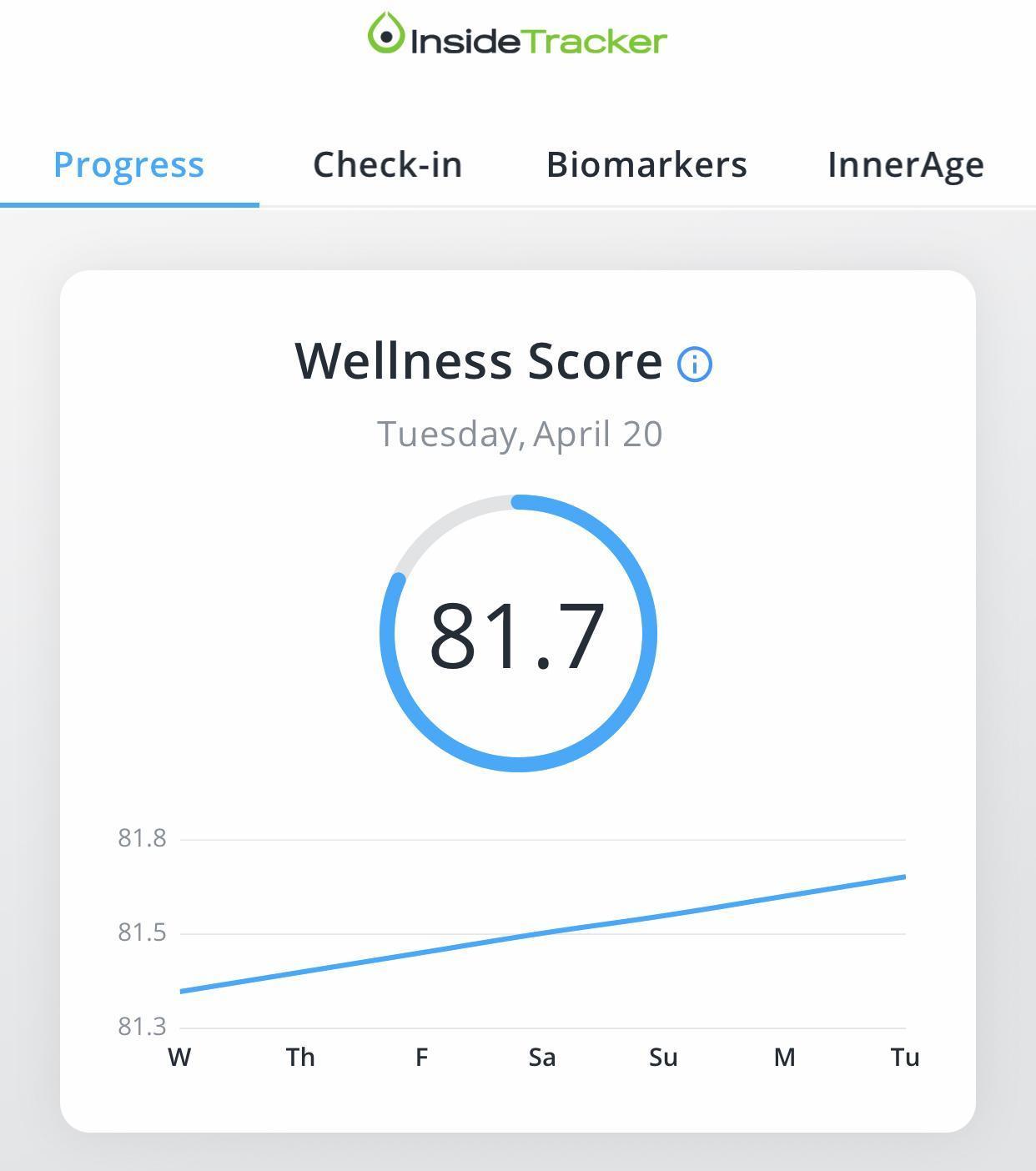This screenshot has width=1036, height=1171.
Task: Click the 81.8 y-axis label
Action: click(142, 838)
